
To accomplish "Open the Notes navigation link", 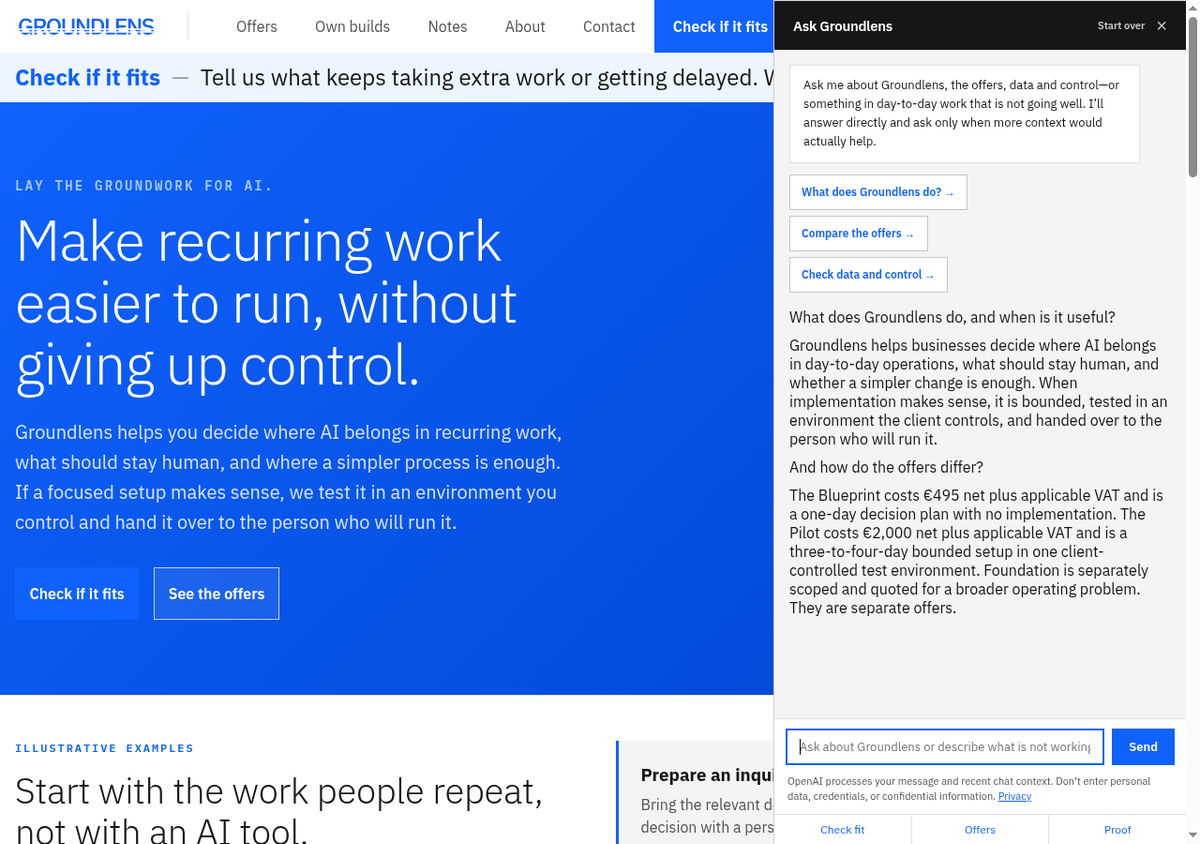I will coord(447,26).
